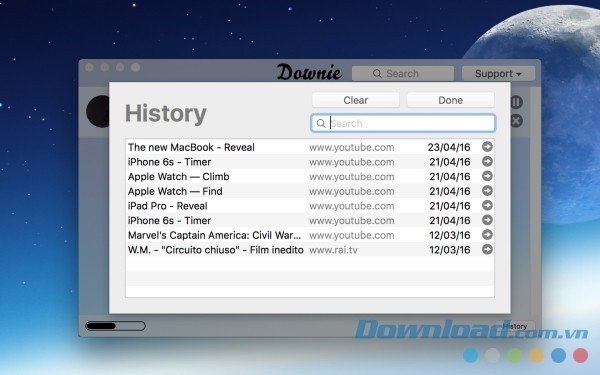Select W.M. - "Circuito chiuso" - Film inedito
Screen dimensions: 600x375
(310, 250)
